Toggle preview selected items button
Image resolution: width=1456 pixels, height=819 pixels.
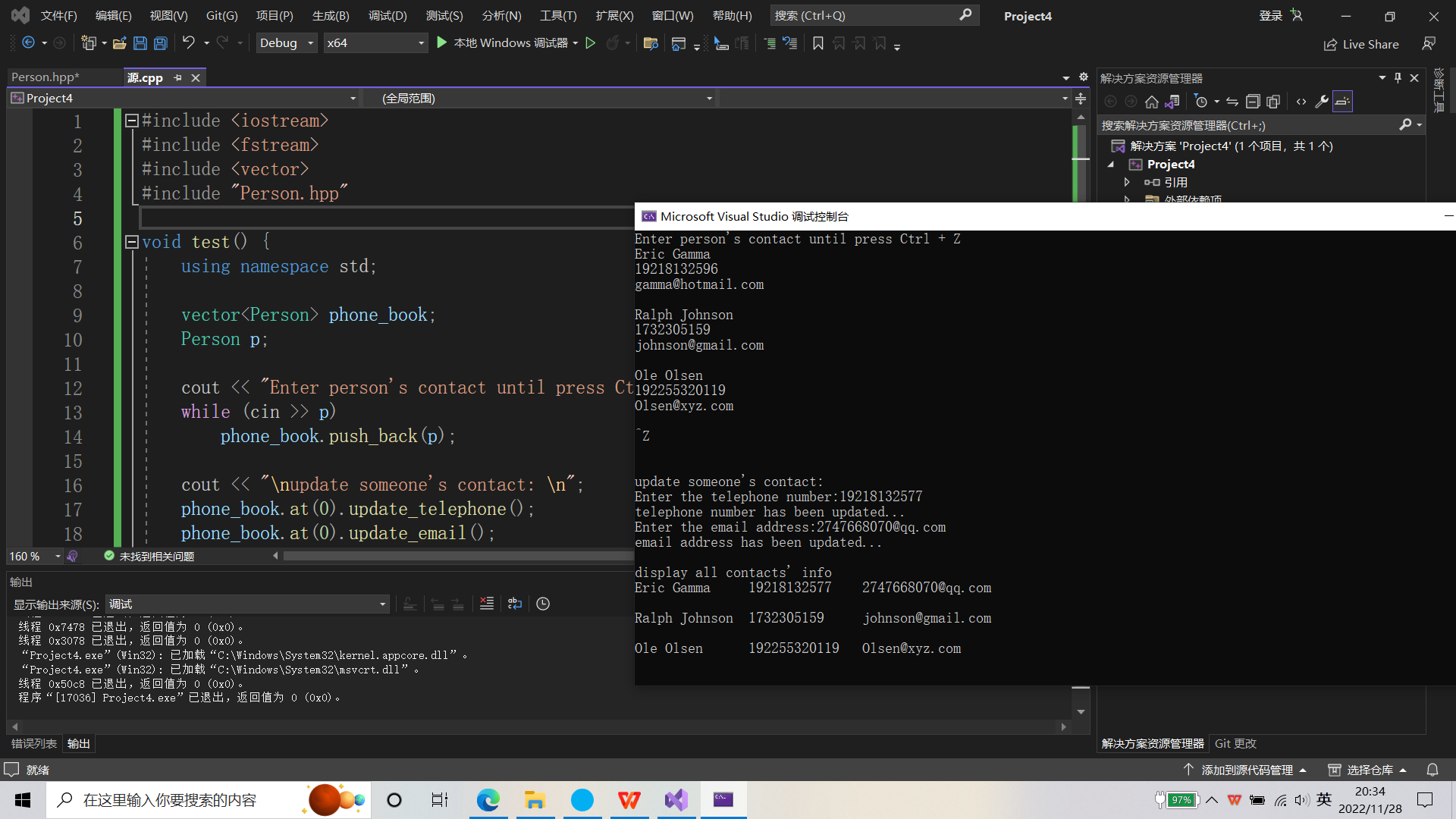[1342, 102]
